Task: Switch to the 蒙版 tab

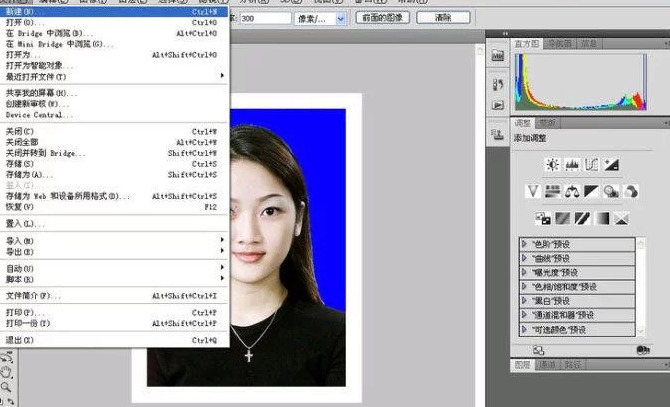Action: (x=547, y=123)
